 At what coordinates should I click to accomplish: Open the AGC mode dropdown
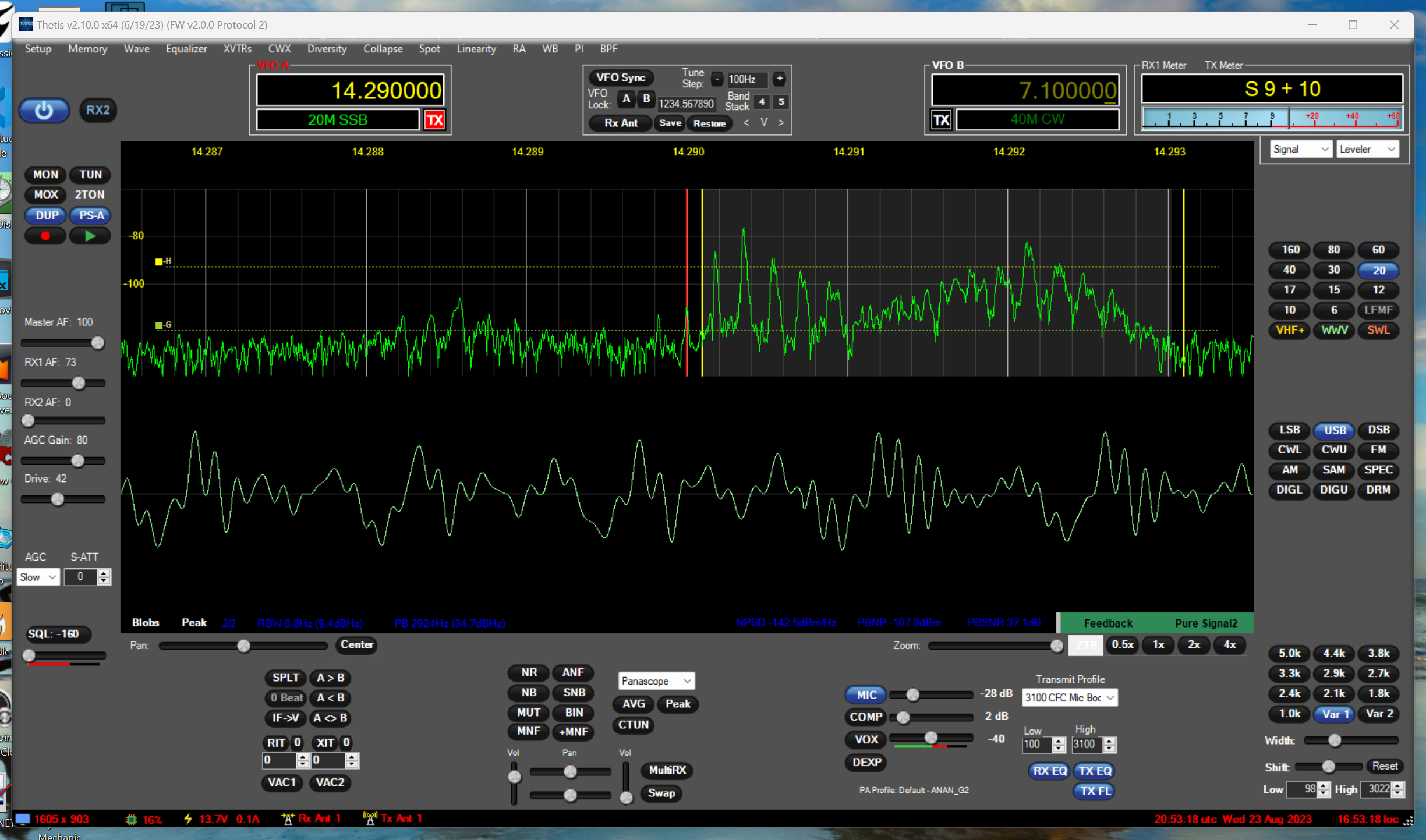(x=38, y=577)
